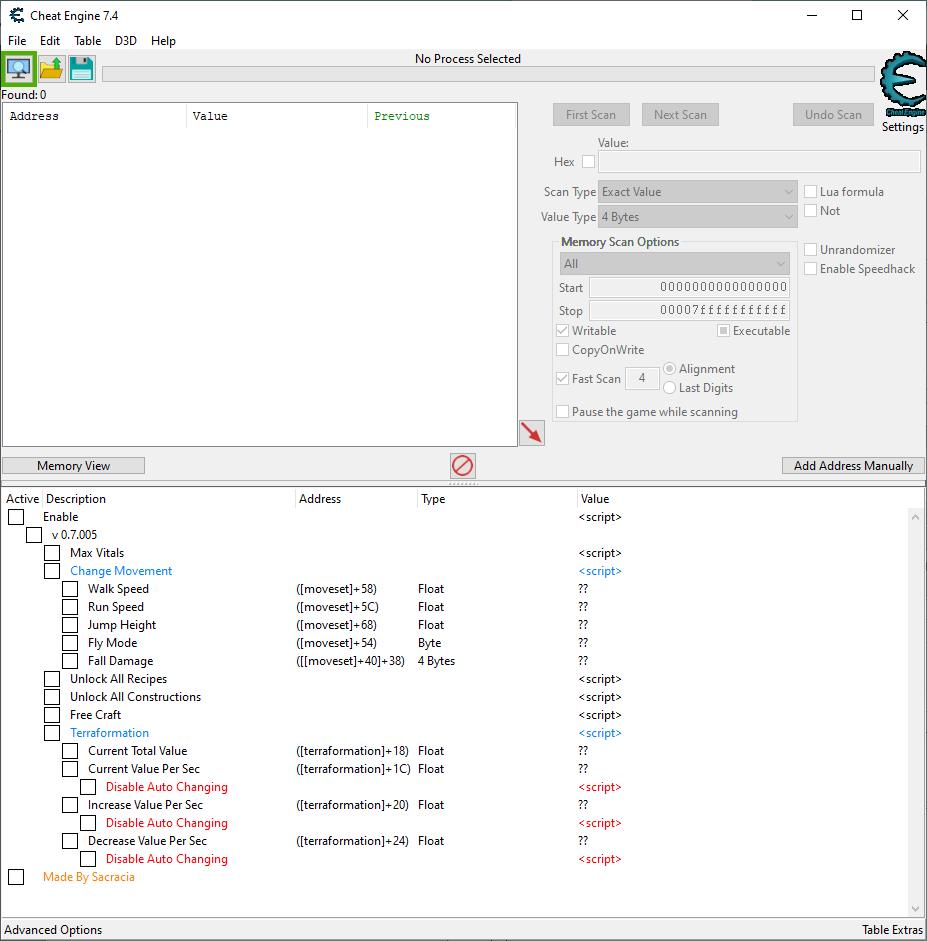The height and width of the screenshot is (941, 927).
Task: Click the floppy disk save icon
Action: click(82, 69)
